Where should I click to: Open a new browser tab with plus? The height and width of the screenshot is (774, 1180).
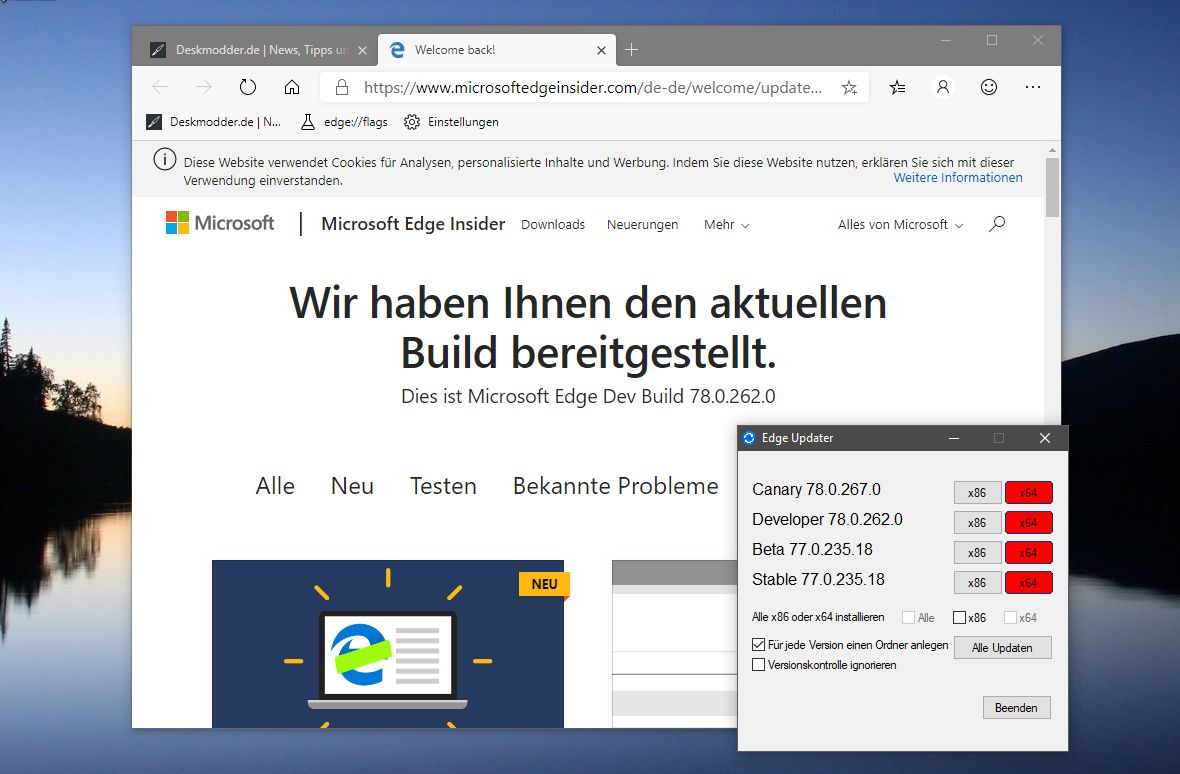coord(631,50)
